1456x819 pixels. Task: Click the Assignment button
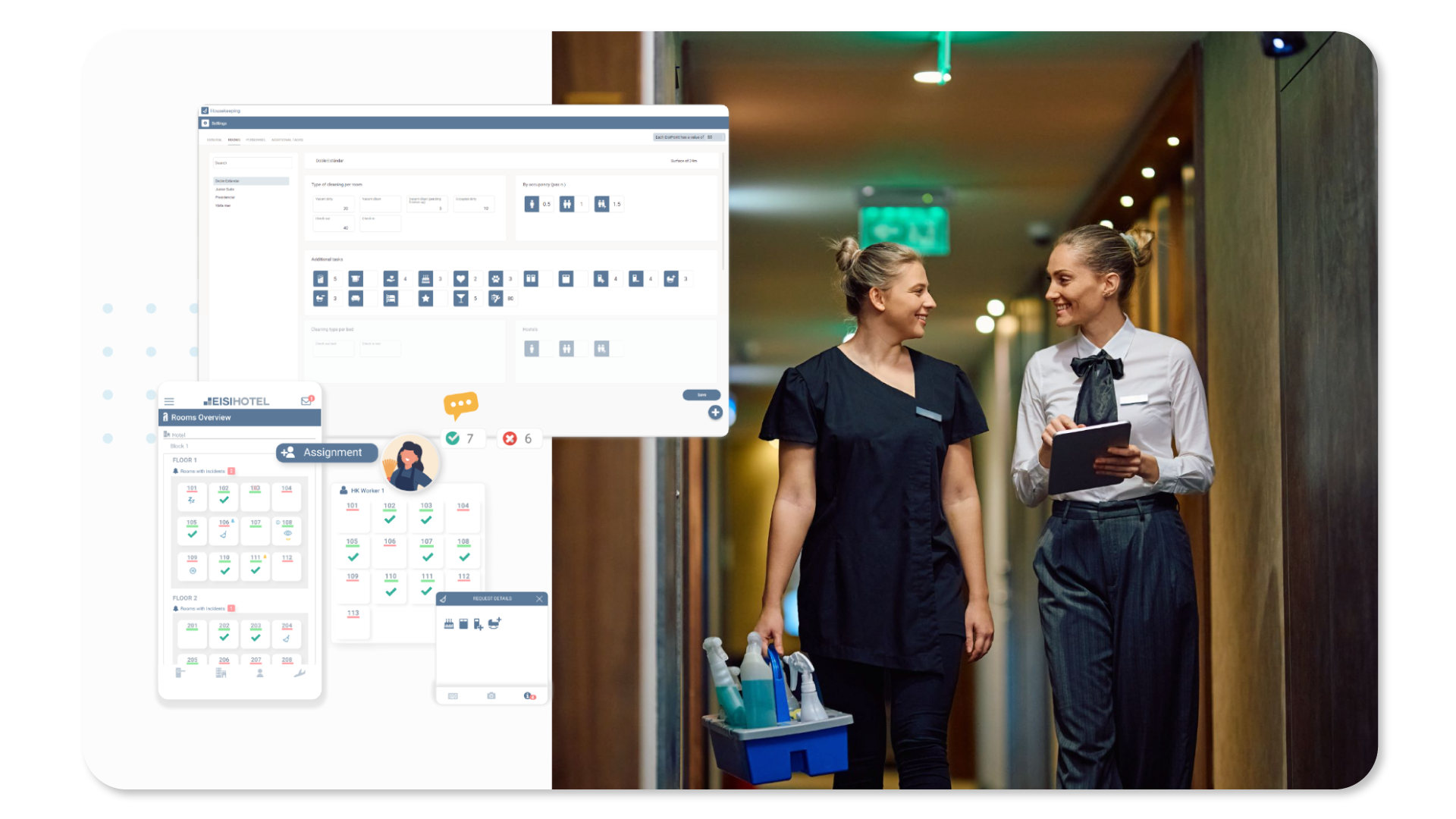coord(326,453)
